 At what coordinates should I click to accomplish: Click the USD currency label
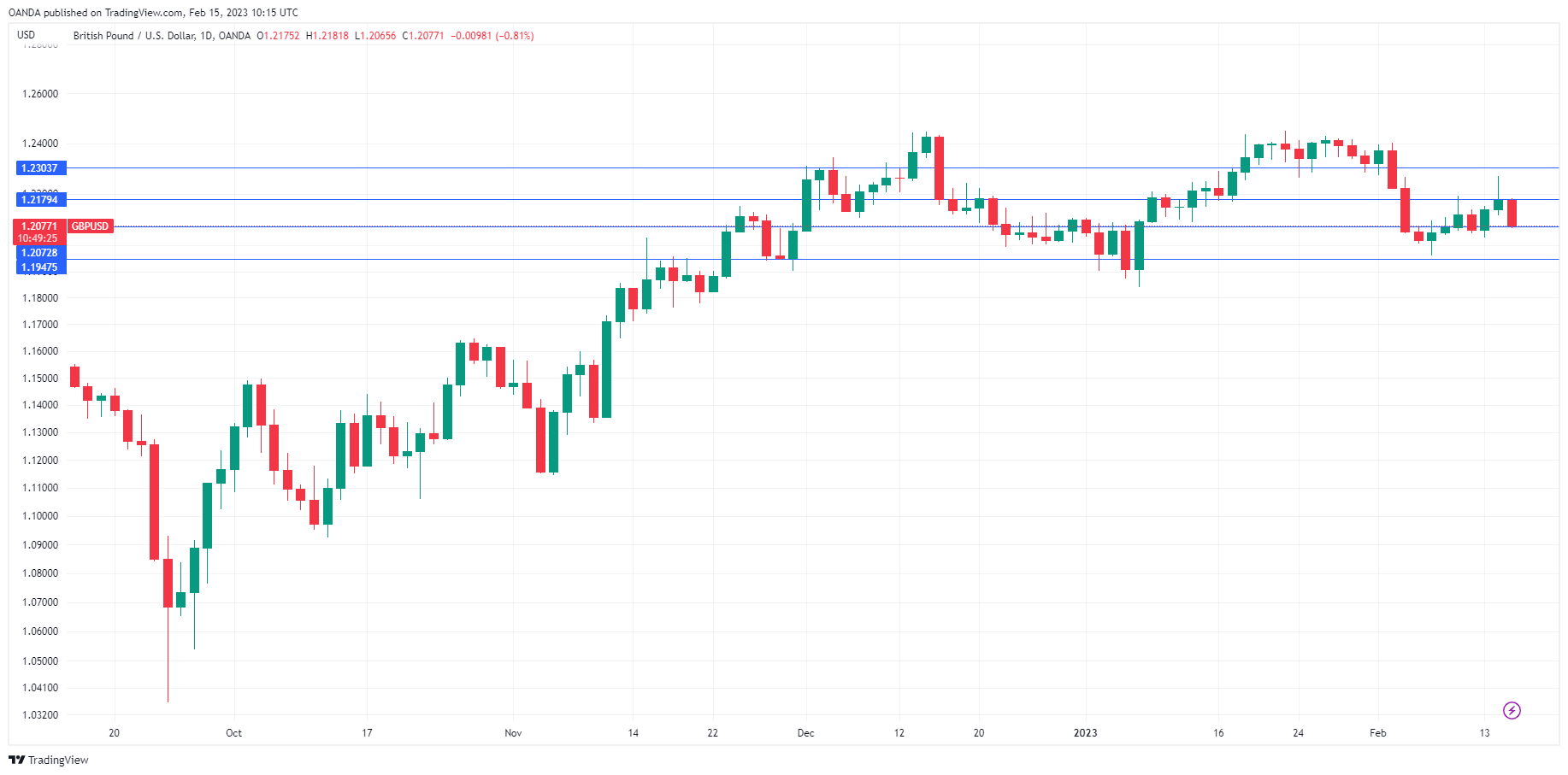[x=27, y=35]
